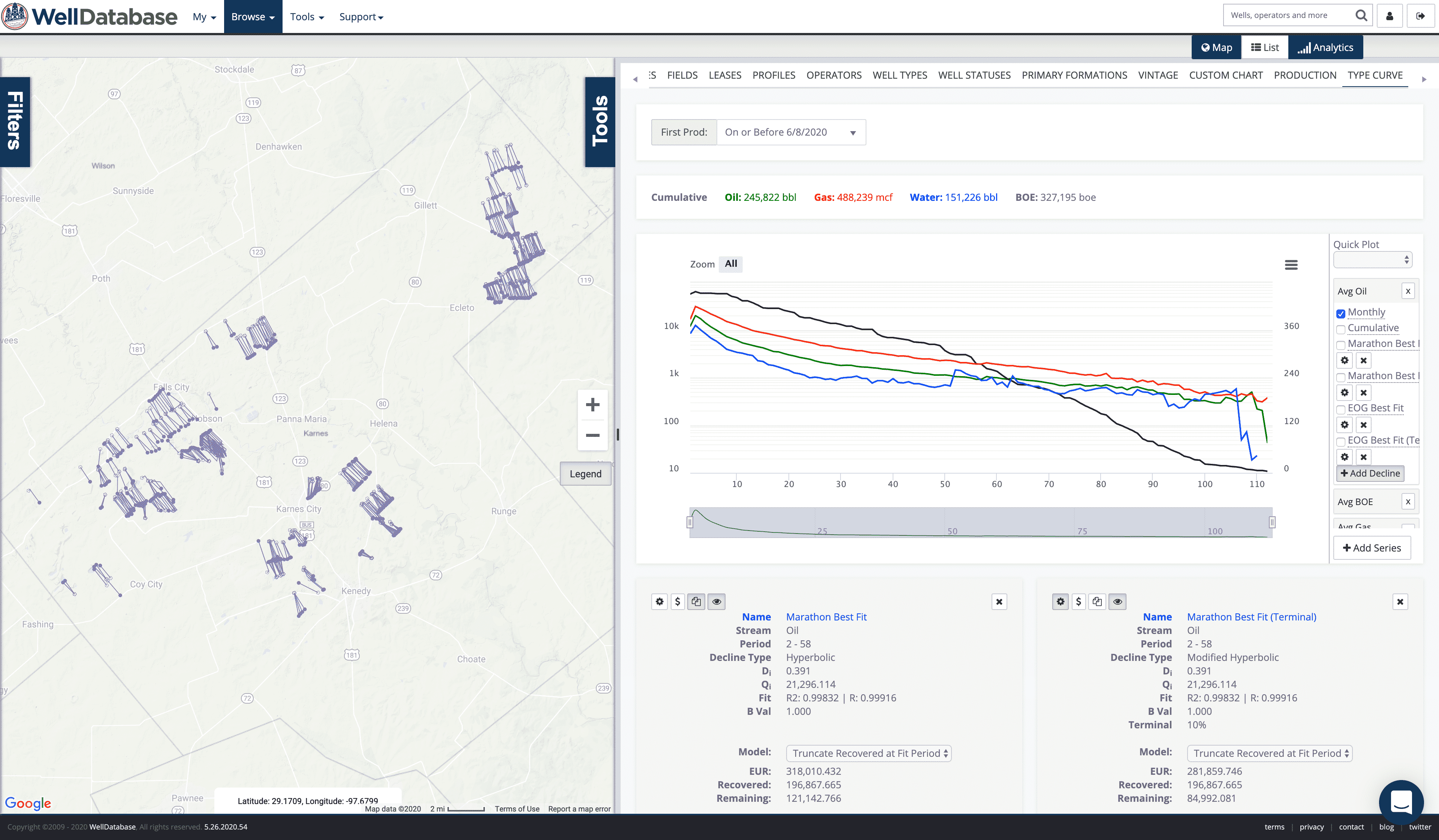The height and width of the screenshot is (840, 1439).
Task: Grab the right handle of chart range slider
Action: click(x=1272, y=522)
